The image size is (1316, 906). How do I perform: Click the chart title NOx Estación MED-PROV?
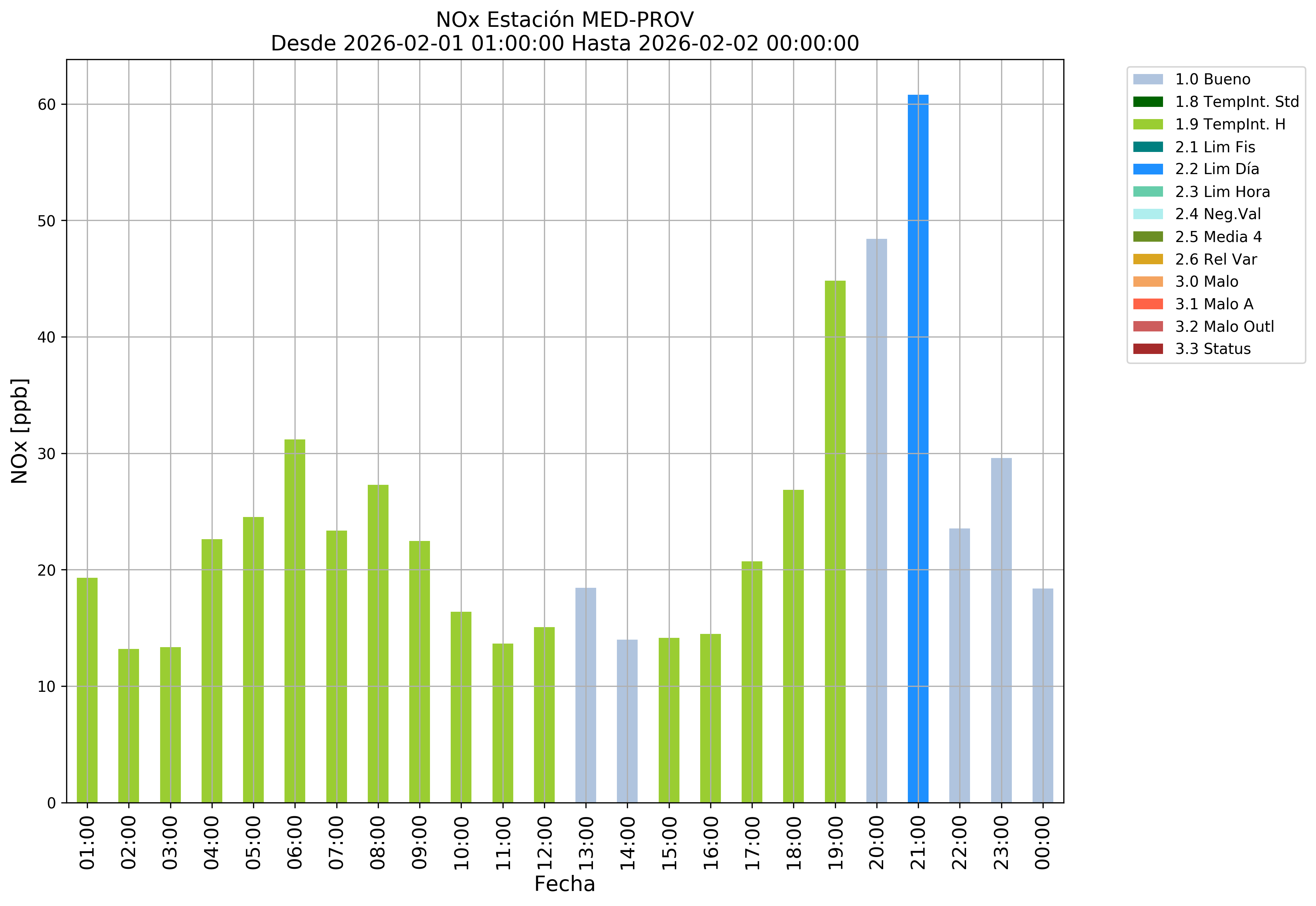coord(565,20)
